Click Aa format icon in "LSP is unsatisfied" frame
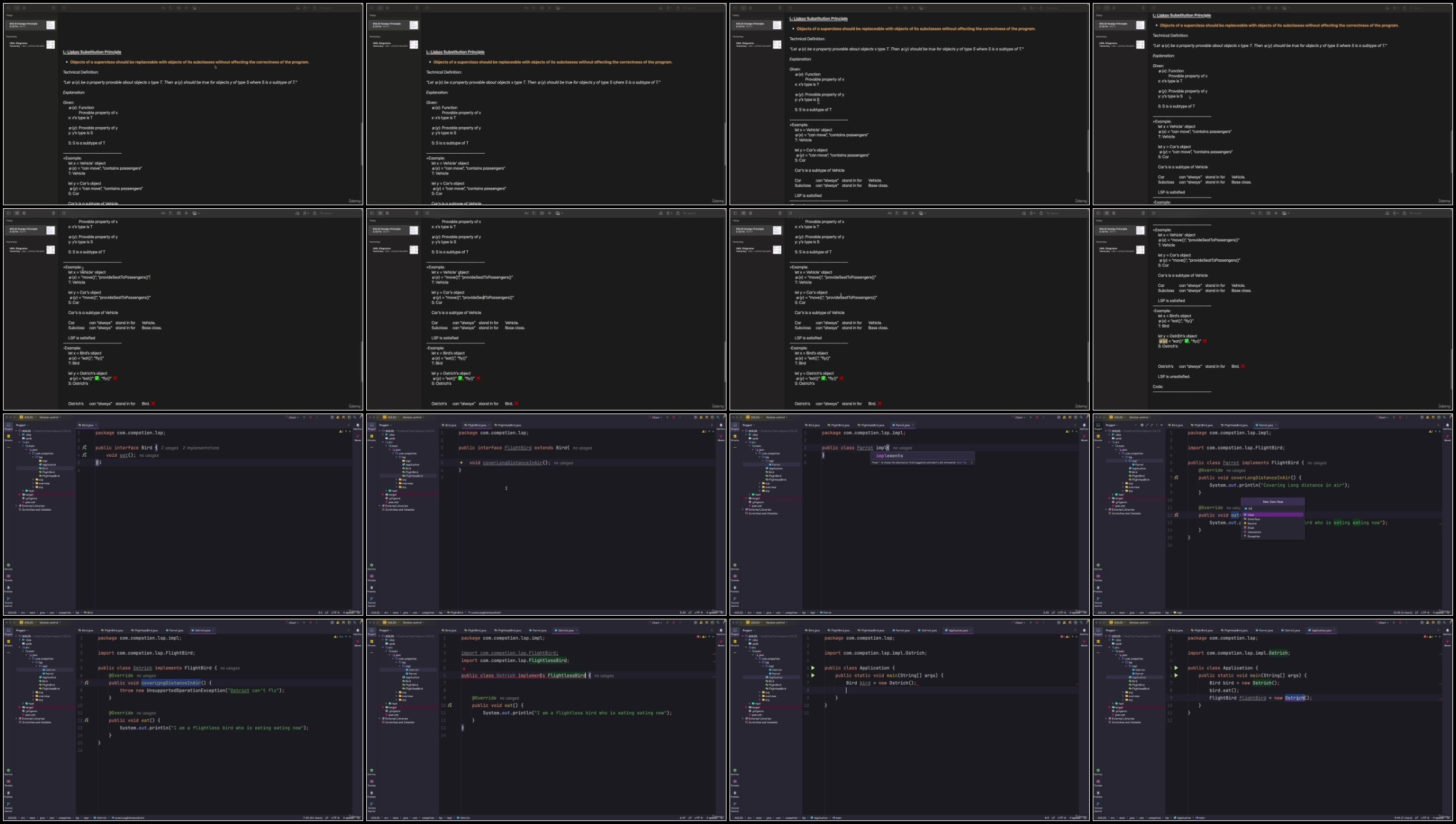 point(1253,213)
